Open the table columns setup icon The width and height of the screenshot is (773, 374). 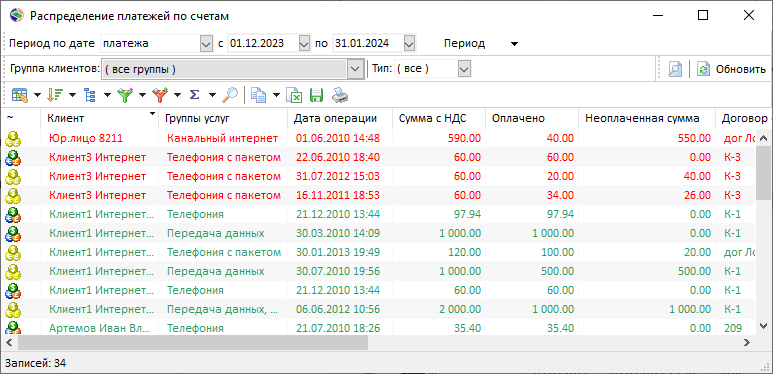pos(20,95)
